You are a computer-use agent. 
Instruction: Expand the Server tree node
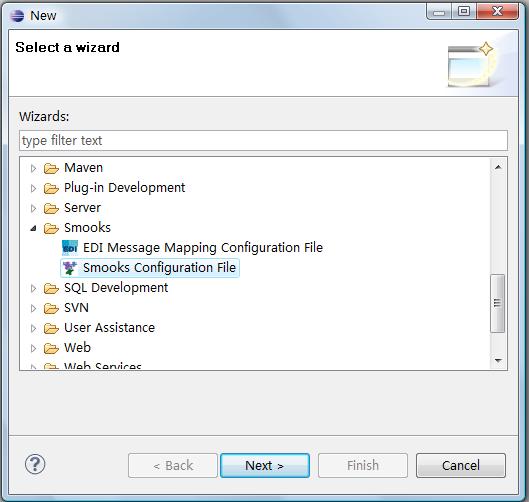click(x=33, y=208)
